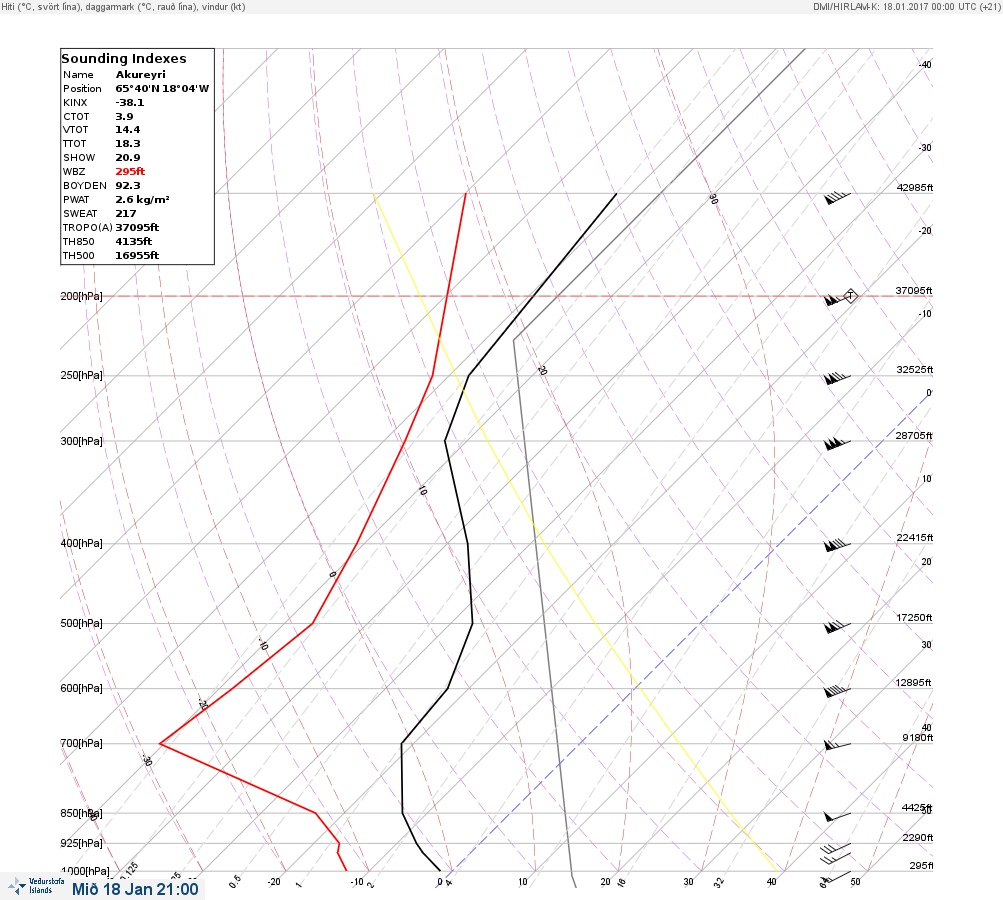
Task: Click the VTOT value 14.4
Action: (x=128, y=129)
